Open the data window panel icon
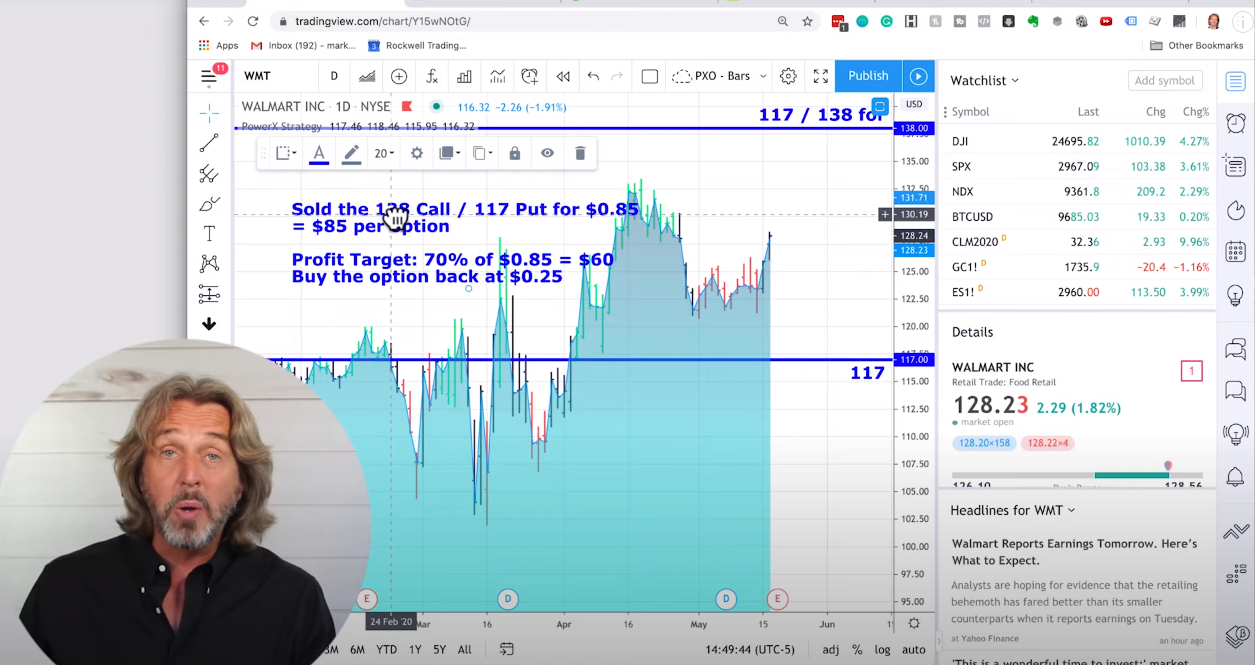The height and width of the screenshot is (665, 1255). coord(1235,165)
